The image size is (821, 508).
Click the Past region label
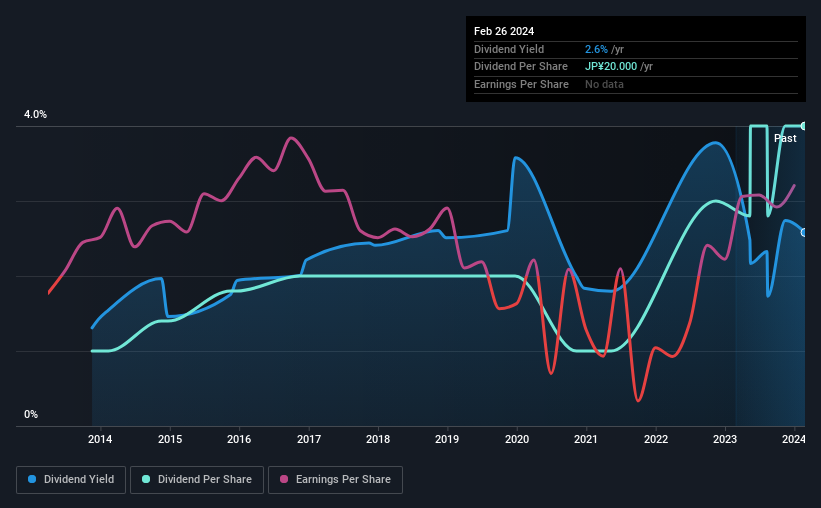tap(785, 138)
